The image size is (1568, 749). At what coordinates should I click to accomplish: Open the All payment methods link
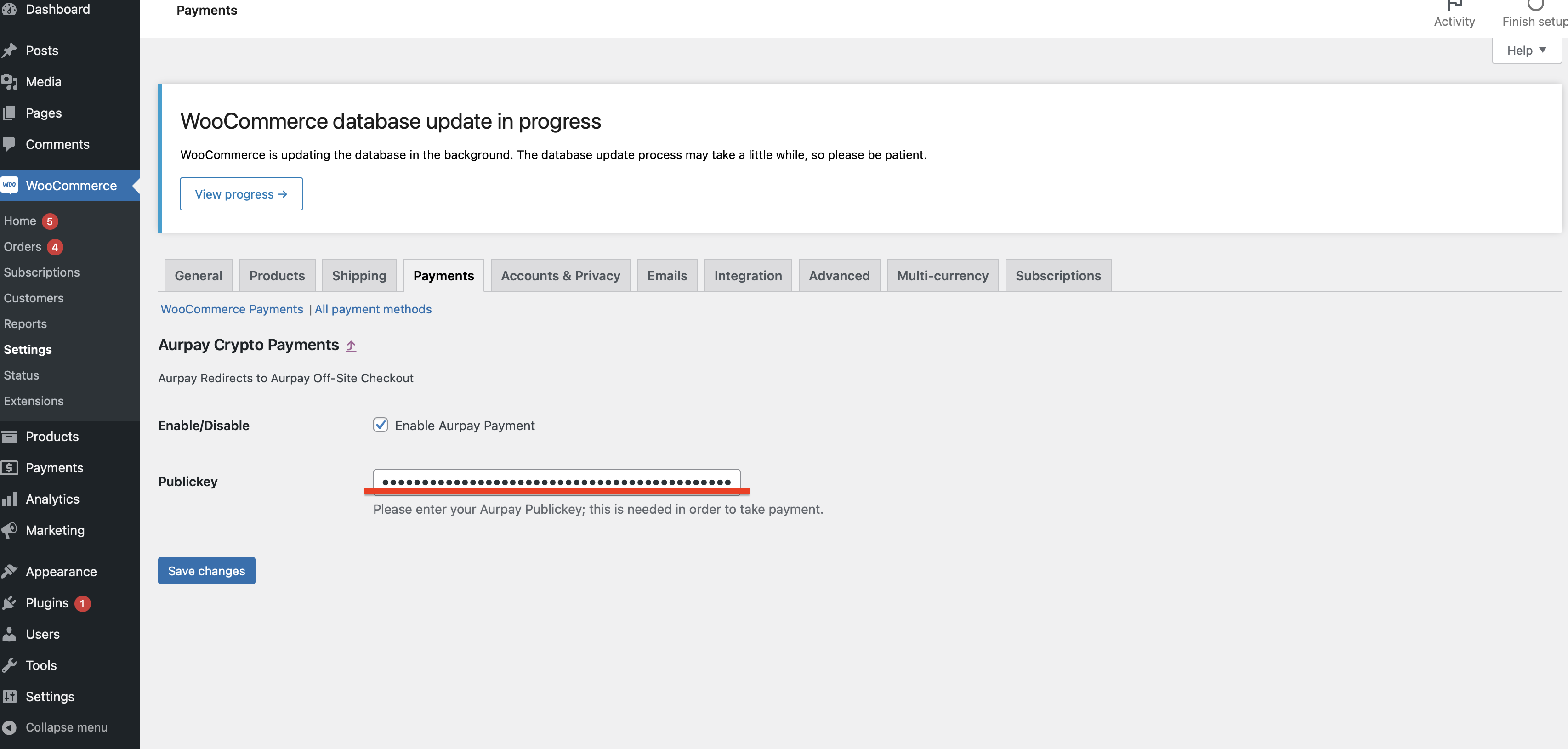point(373,309)
